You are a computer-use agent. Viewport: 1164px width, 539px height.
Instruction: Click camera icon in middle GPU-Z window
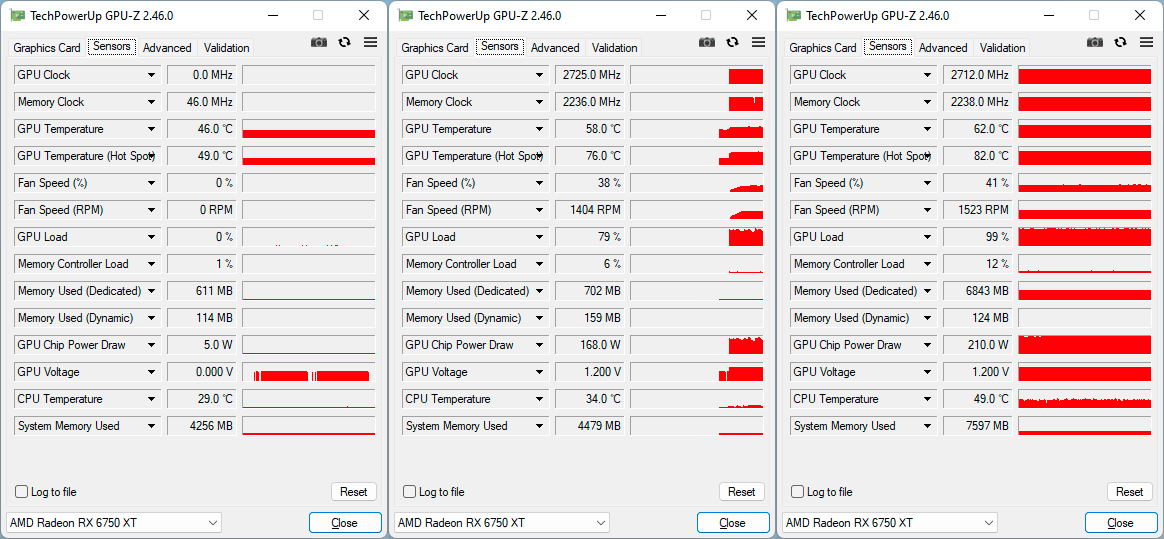pyautogui.click(x=706, y=42)
